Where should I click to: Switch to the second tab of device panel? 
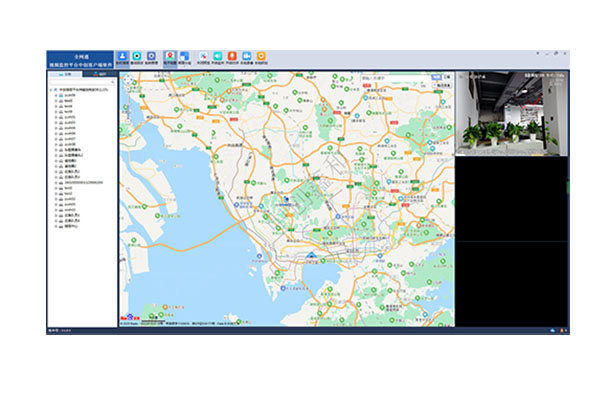pos(101,73)
